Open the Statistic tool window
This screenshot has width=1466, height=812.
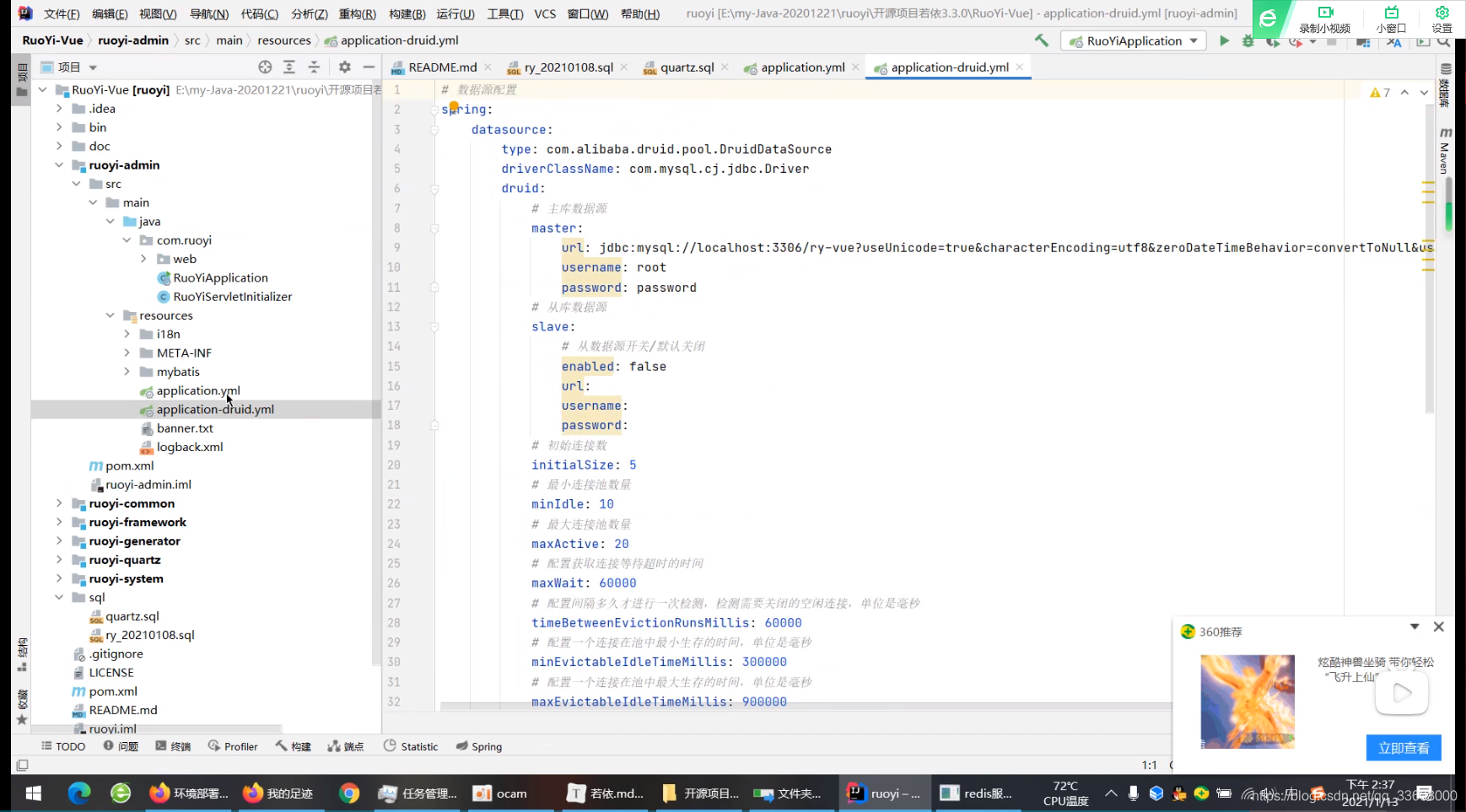pyautogui.click(x=411, y=746)
